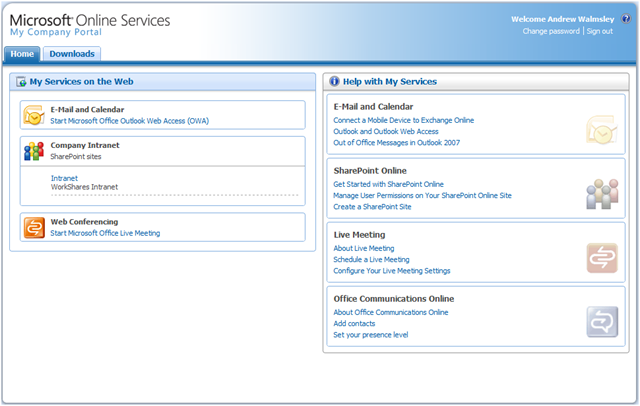
Task: Open the Intranet SharePoint link
Action: (64, 178)
